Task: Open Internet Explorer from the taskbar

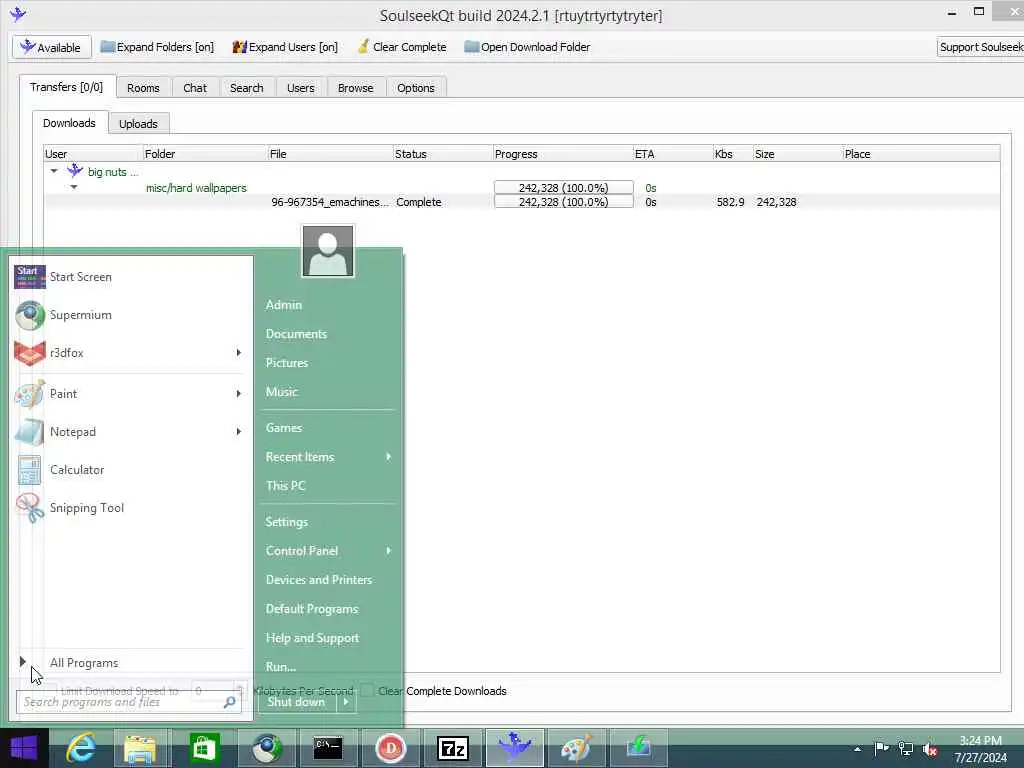Action: point(81,748)
